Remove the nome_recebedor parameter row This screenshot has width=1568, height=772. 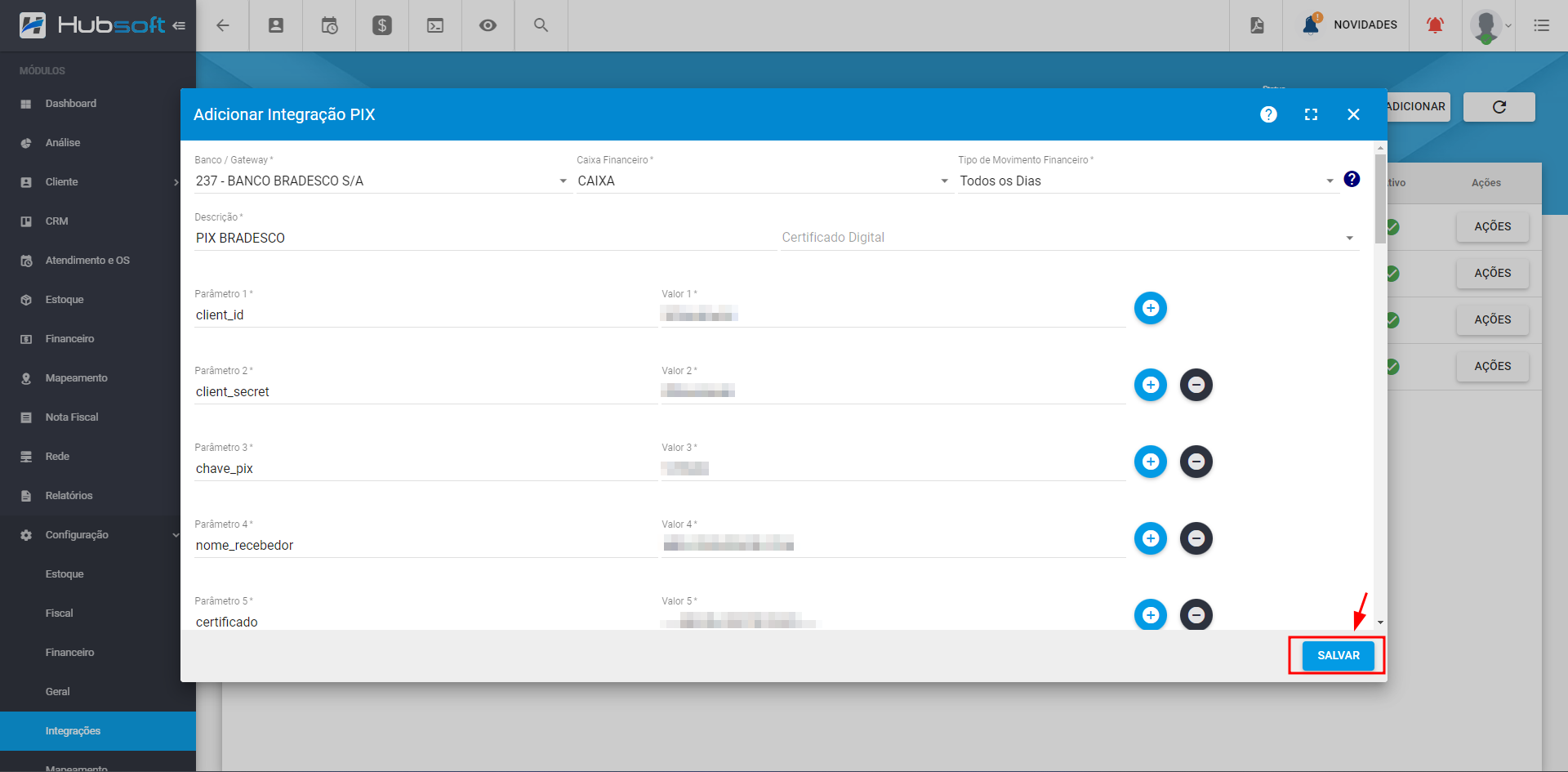pyautogui.click(x=1196, y=538)
